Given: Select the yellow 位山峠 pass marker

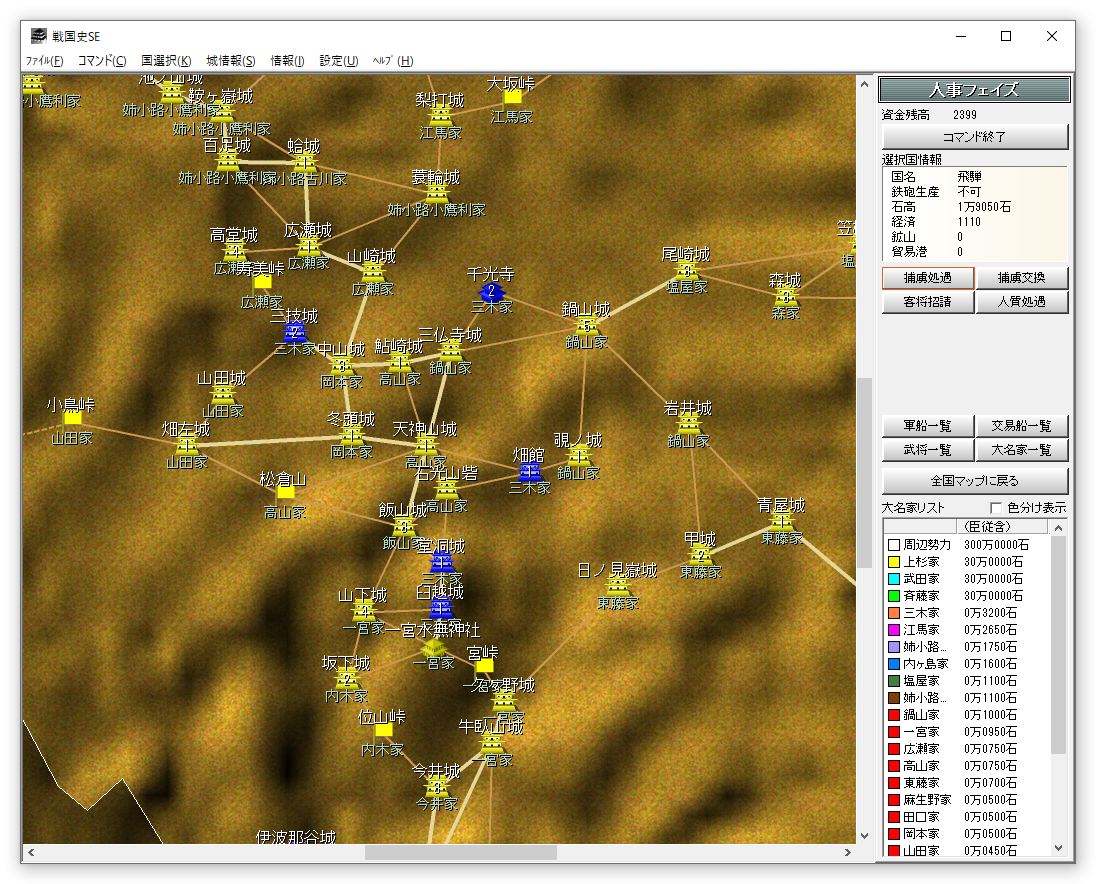Looking at the screenshot, I should [383, 731].
